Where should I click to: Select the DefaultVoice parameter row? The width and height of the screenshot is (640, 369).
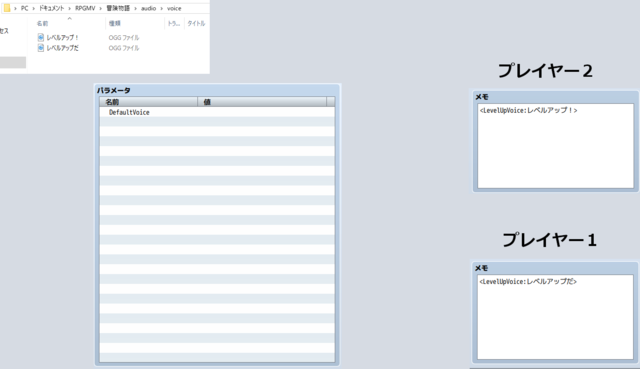coord(217,112)
